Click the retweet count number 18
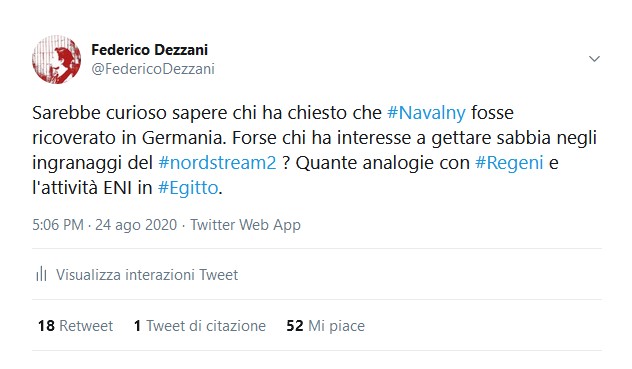Image resolution: width=632 pixels, height=369 pixels. tap(46, 325)
